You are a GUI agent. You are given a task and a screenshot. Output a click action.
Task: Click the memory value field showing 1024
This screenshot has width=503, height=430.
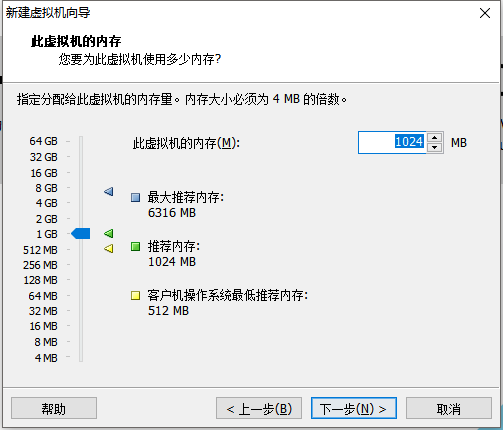(x=392, y=142)
